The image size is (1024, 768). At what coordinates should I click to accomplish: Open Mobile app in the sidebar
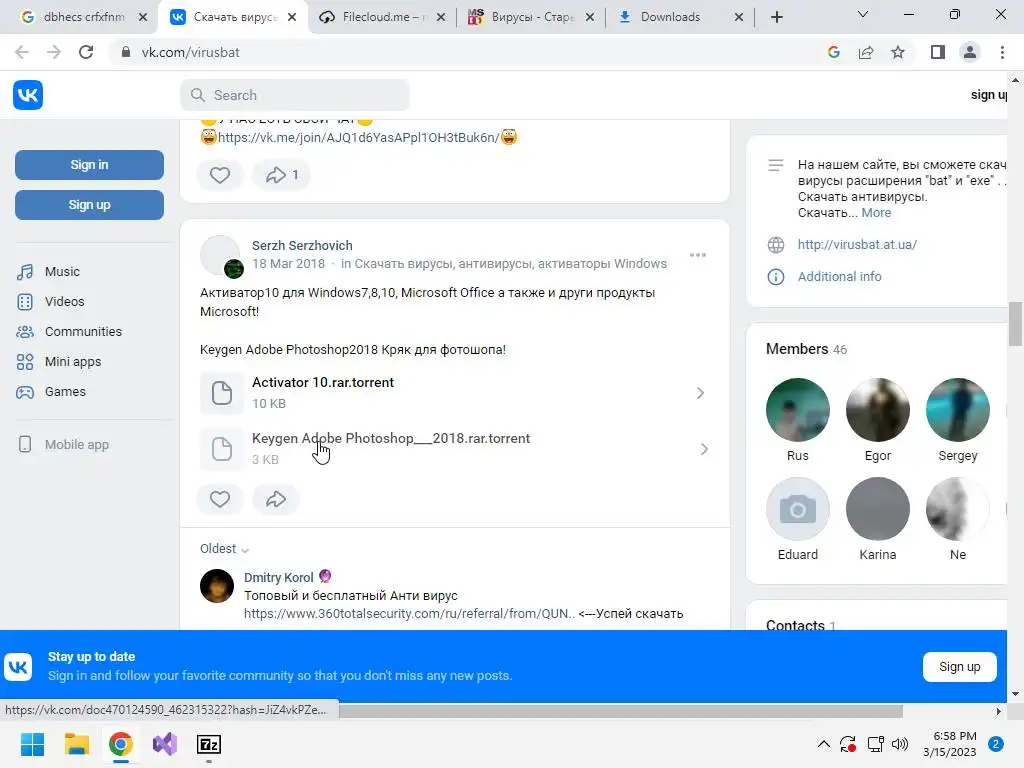pyautogui.click(x=76, y=445)
